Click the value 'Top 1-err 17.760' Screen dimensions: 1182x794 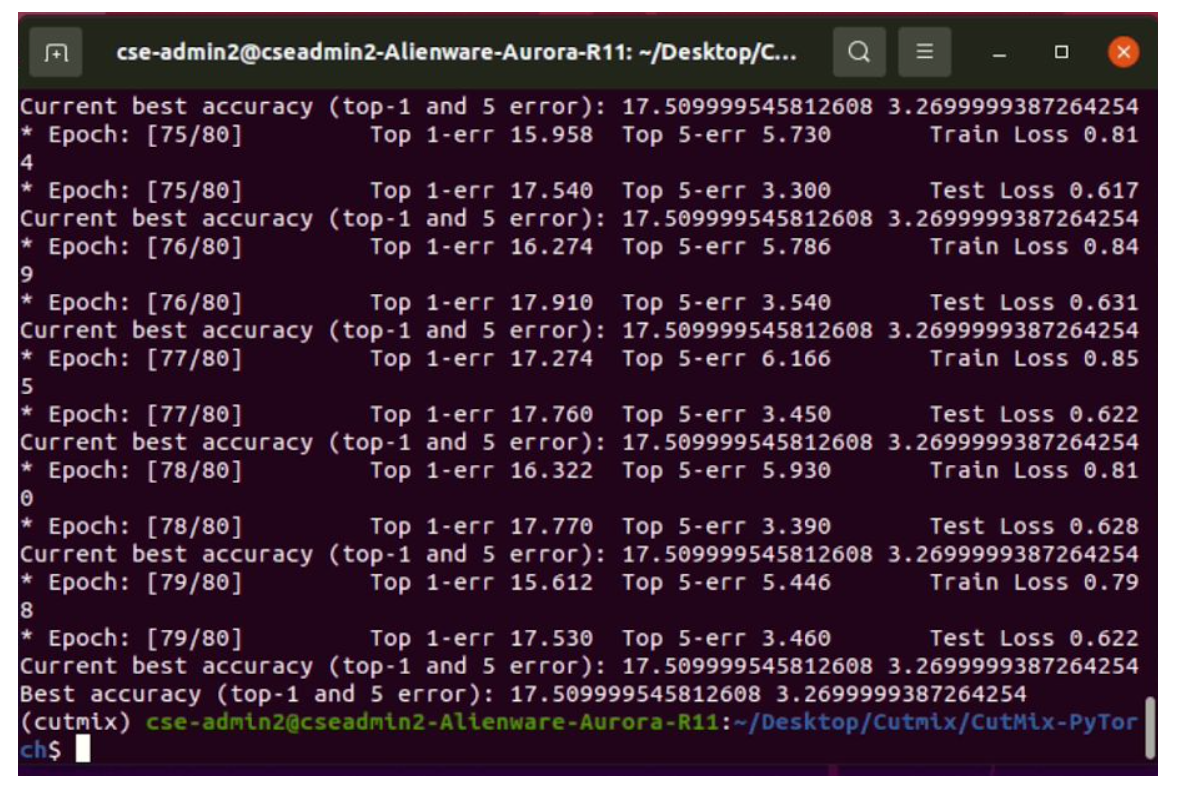coord(481,414)
